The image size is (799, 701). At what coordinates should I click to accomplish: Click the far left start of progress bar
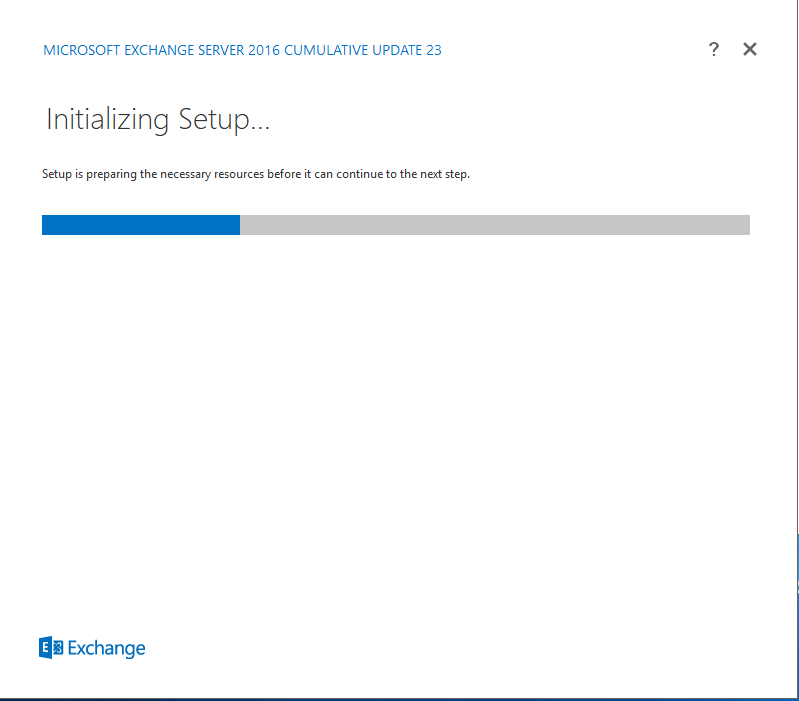coord(46,225)
